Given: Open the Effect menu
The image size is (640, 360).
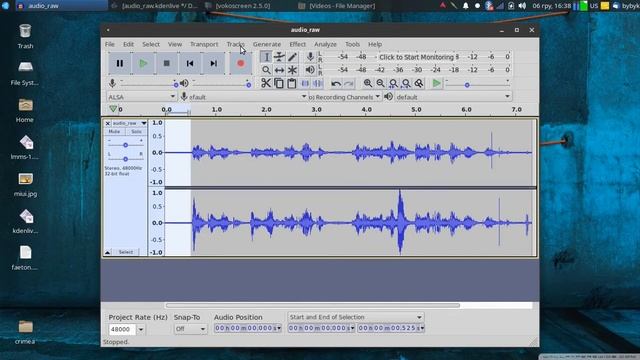Looking at the screenshot, I should click(298, 44).
